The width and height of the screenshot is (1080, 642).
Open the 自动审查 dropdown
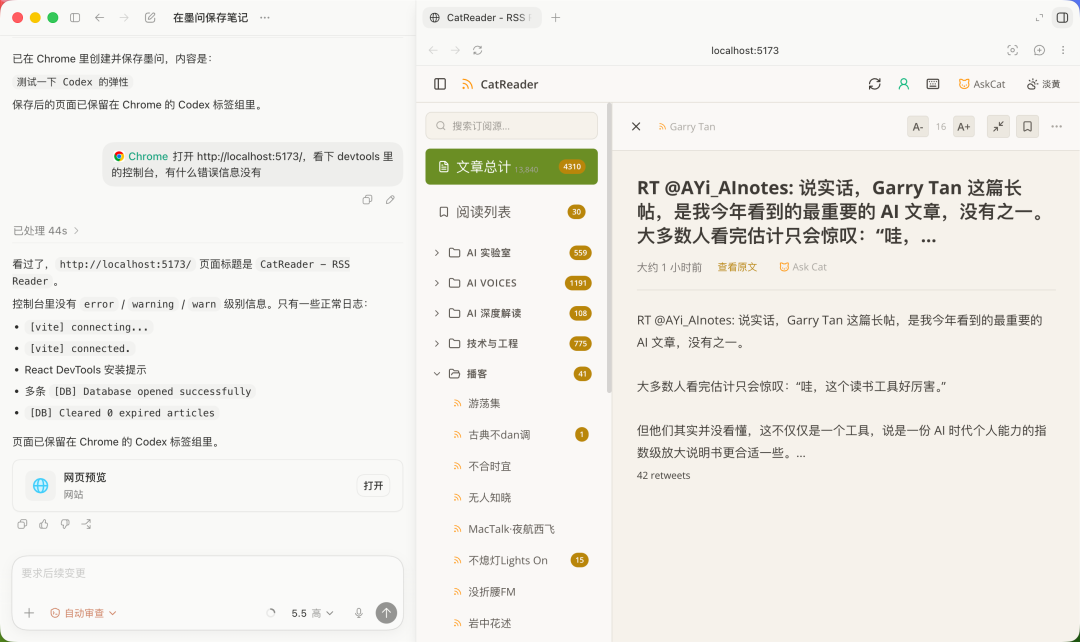point(83,613)
